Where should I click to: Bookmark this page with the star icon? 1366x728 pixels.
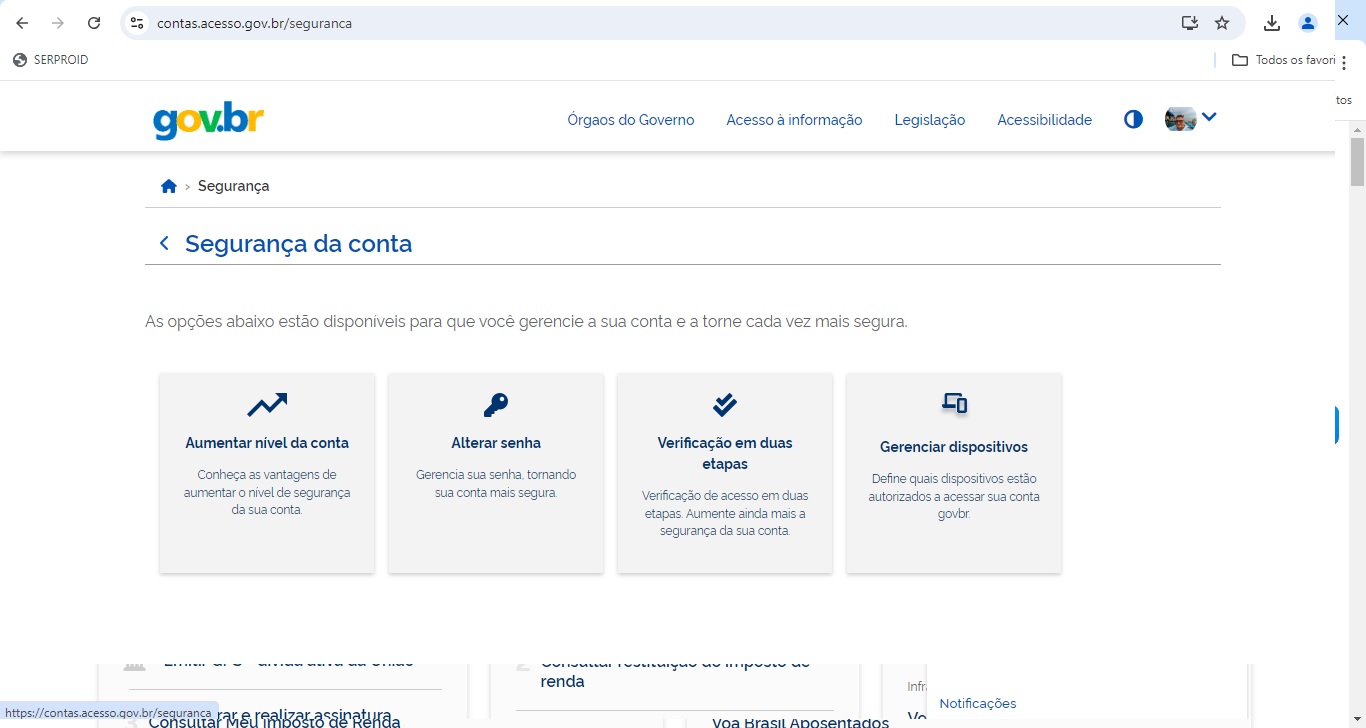click(1222, 23)
